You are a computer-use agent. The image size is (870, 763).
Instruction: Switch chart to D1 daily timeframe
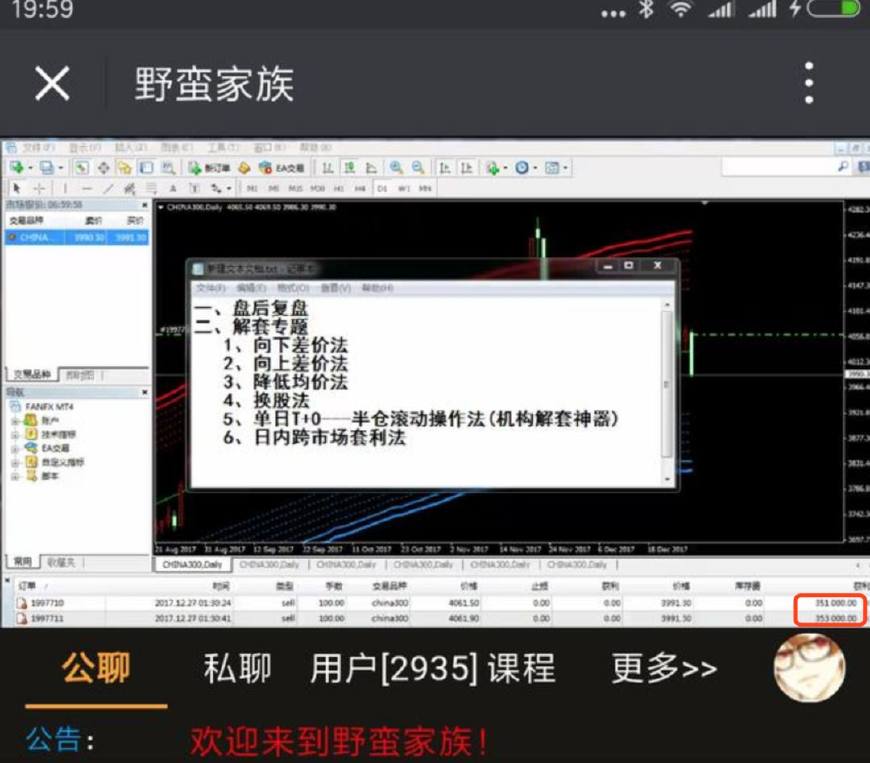381,189
